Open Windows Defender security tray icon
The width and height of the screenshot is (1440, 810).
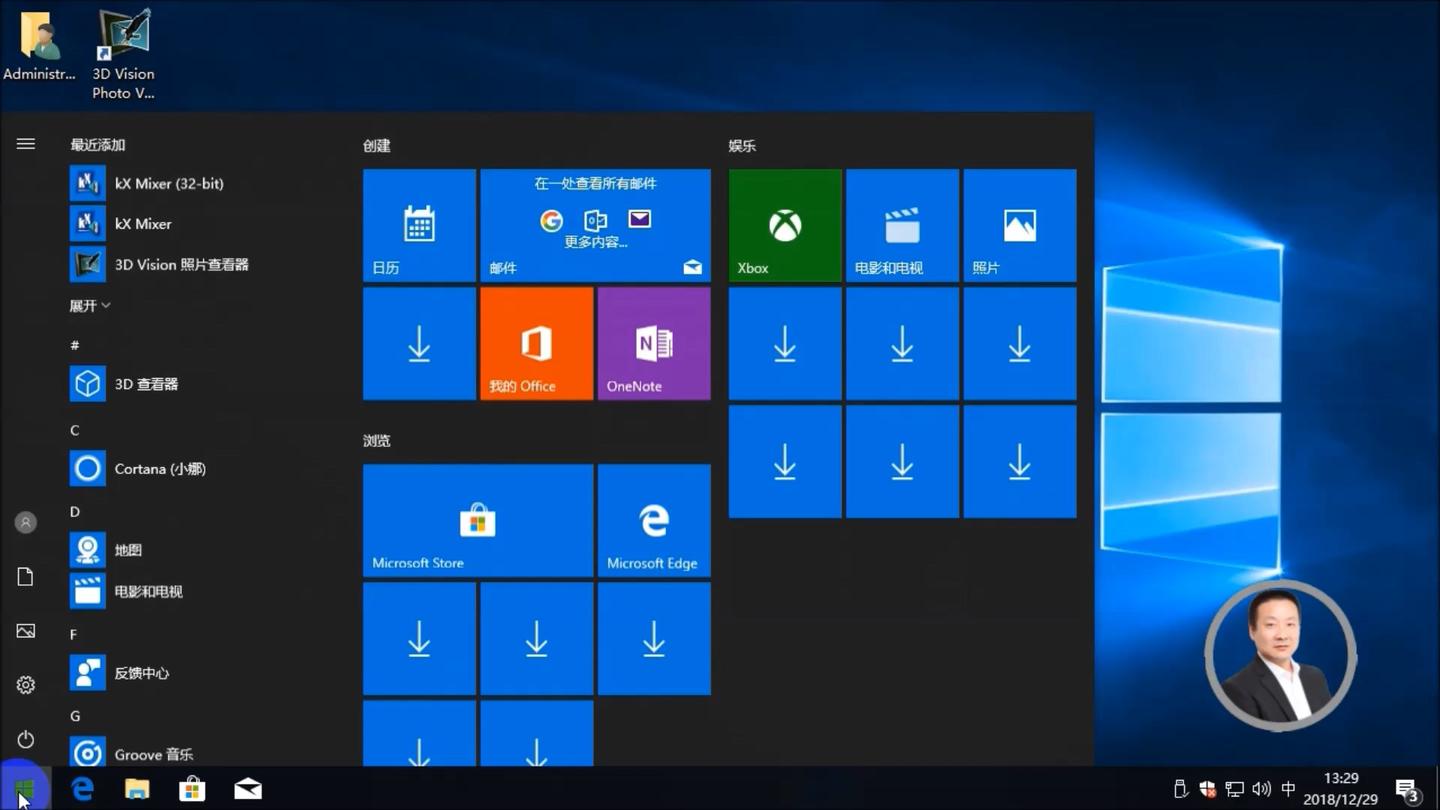tap(1207, 789)
